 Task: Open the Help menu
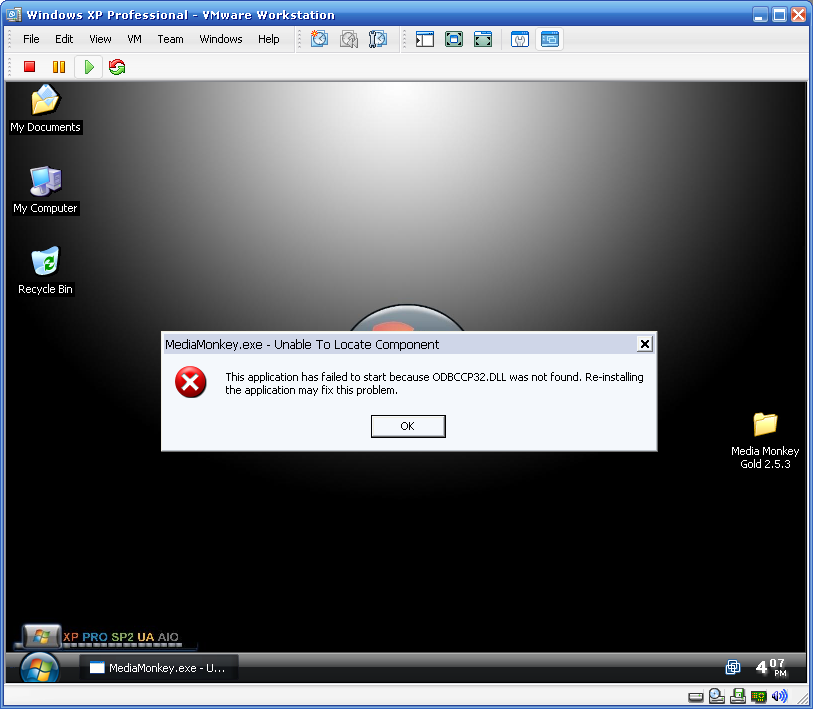point(269,39)
